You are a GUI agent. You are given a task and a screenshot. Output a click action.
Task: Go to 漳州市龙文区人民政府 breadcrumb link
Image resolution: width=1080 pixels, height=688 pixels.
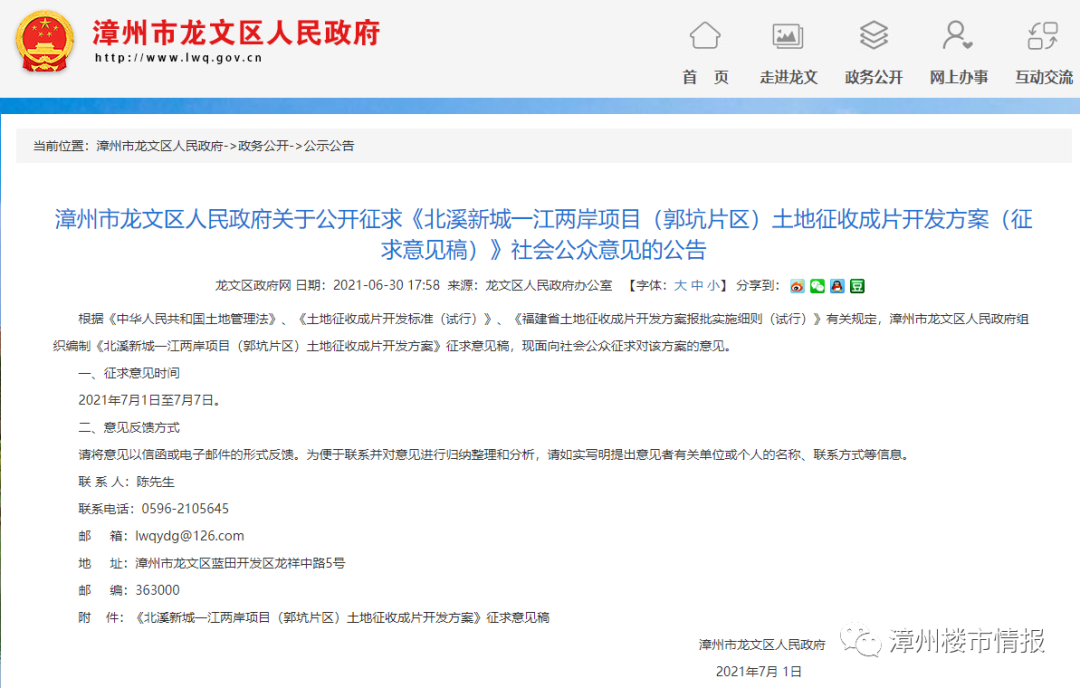tap(159, 146)
